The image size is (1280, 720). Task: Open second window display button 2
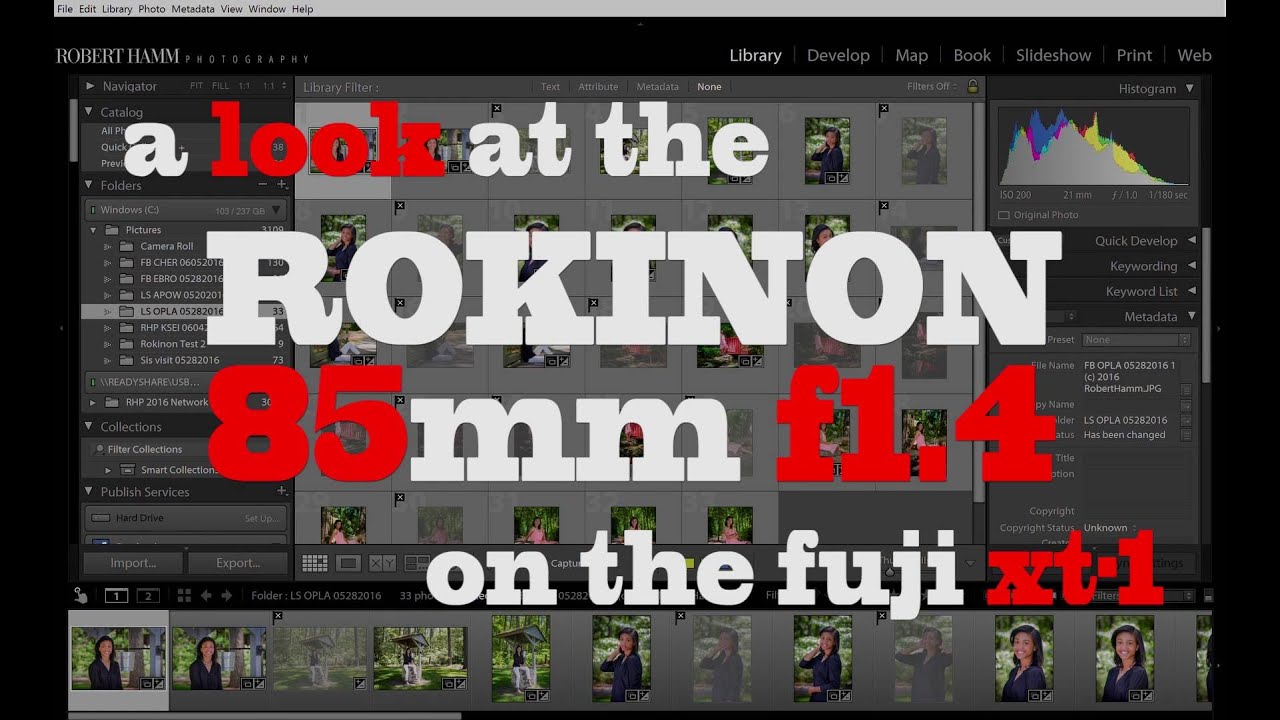148,596
